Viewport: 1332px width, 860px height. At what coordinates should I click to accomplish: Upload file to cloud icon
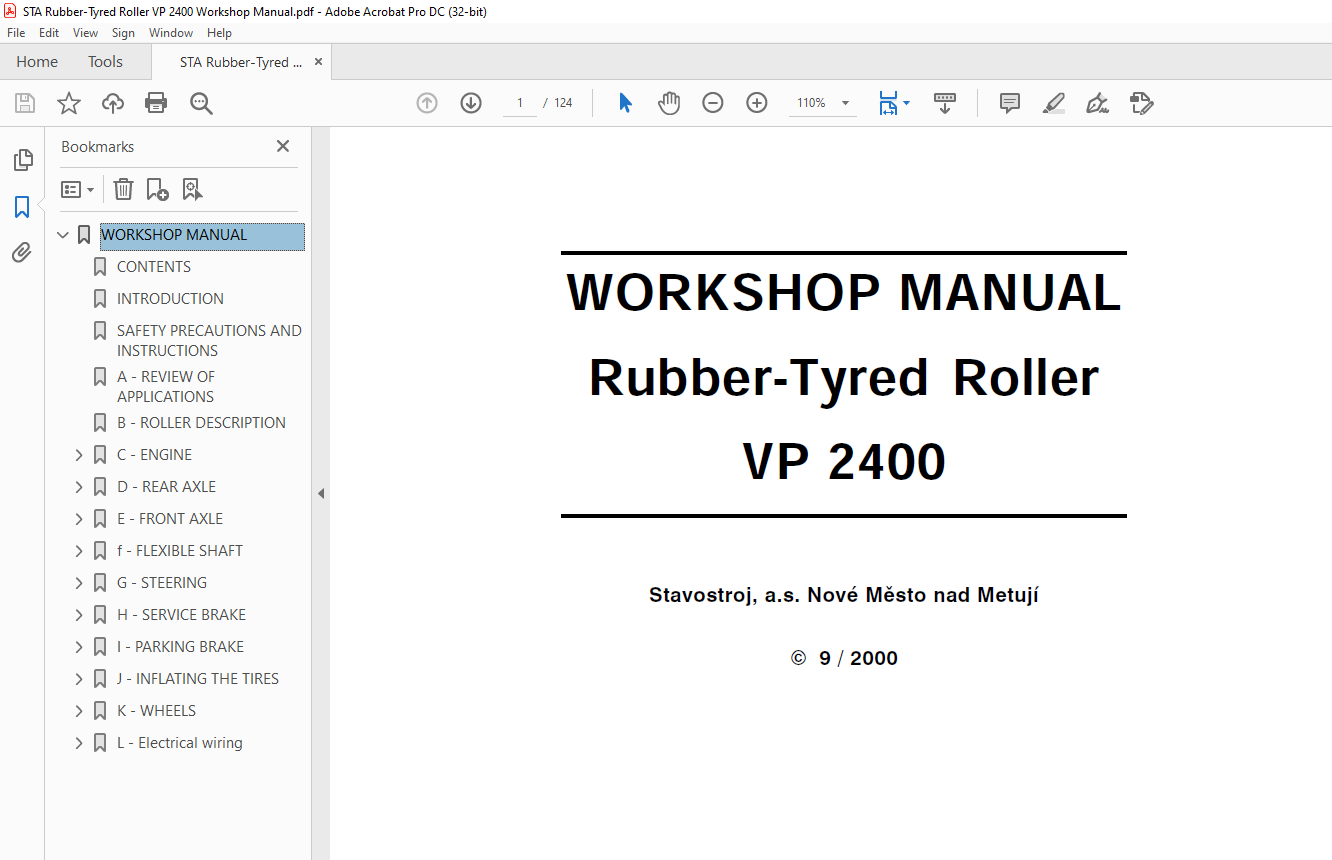tap(113, 103)
